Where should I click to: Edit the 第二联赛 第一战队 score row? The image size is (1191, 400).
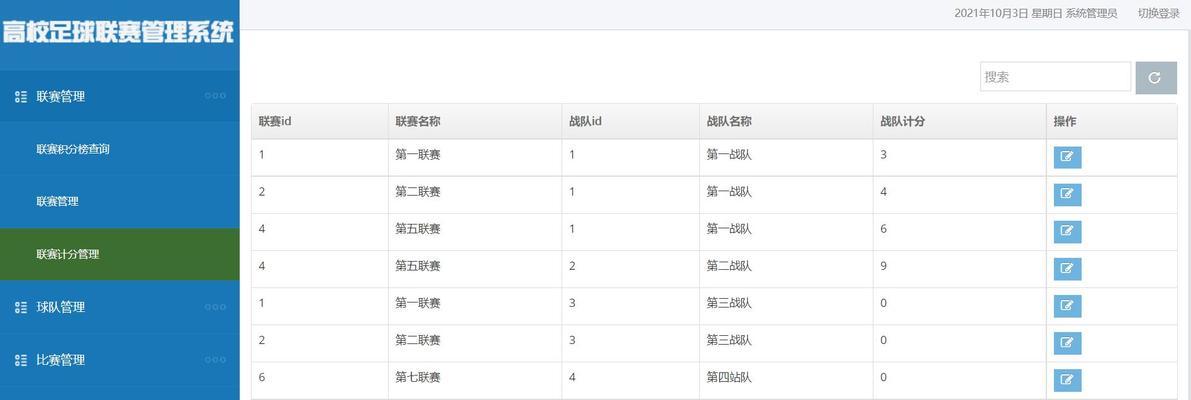1067,194
